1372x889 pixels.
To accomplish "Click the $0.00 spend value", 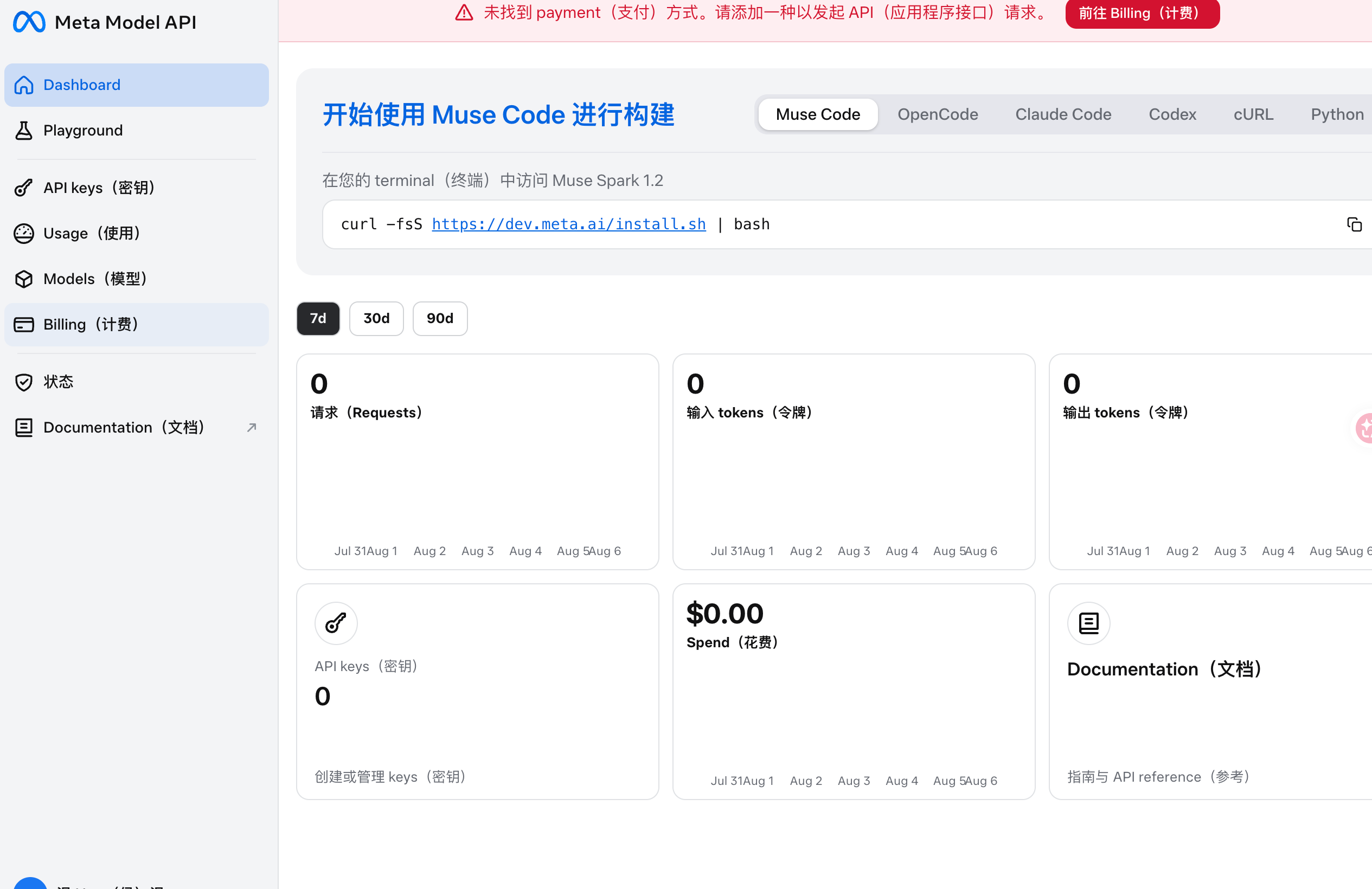I will (x=725, y=614).
